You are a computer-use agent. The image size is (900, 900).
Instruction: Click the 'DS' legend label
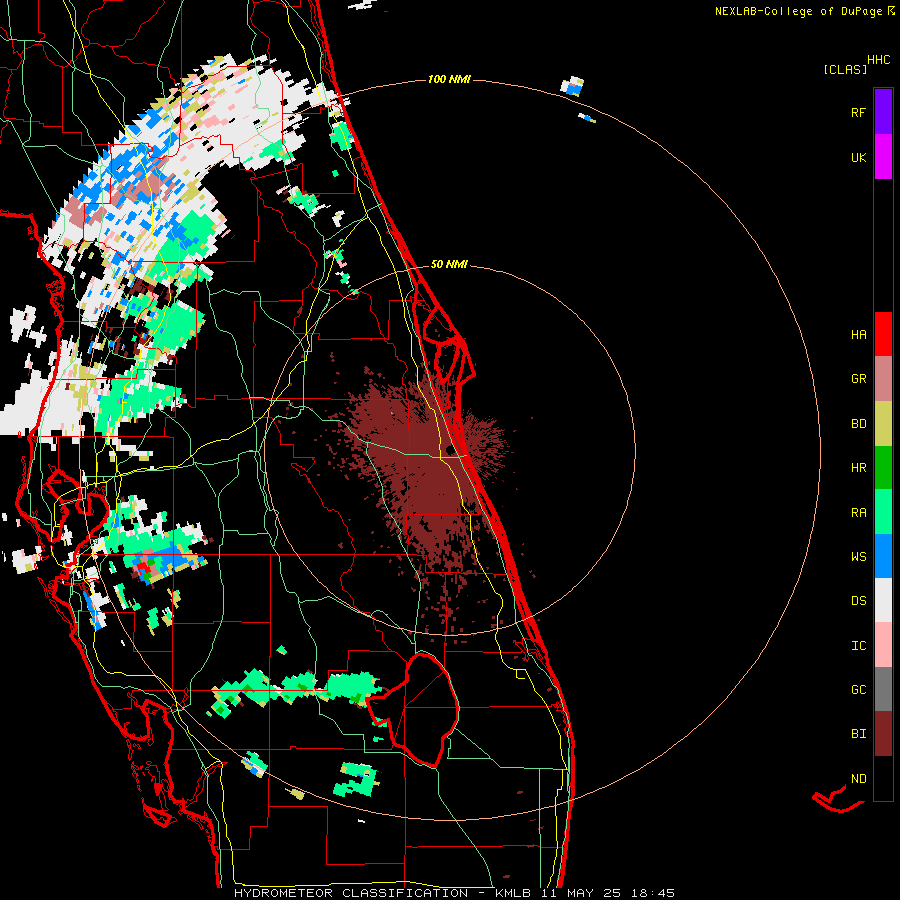tap(858, 601)
